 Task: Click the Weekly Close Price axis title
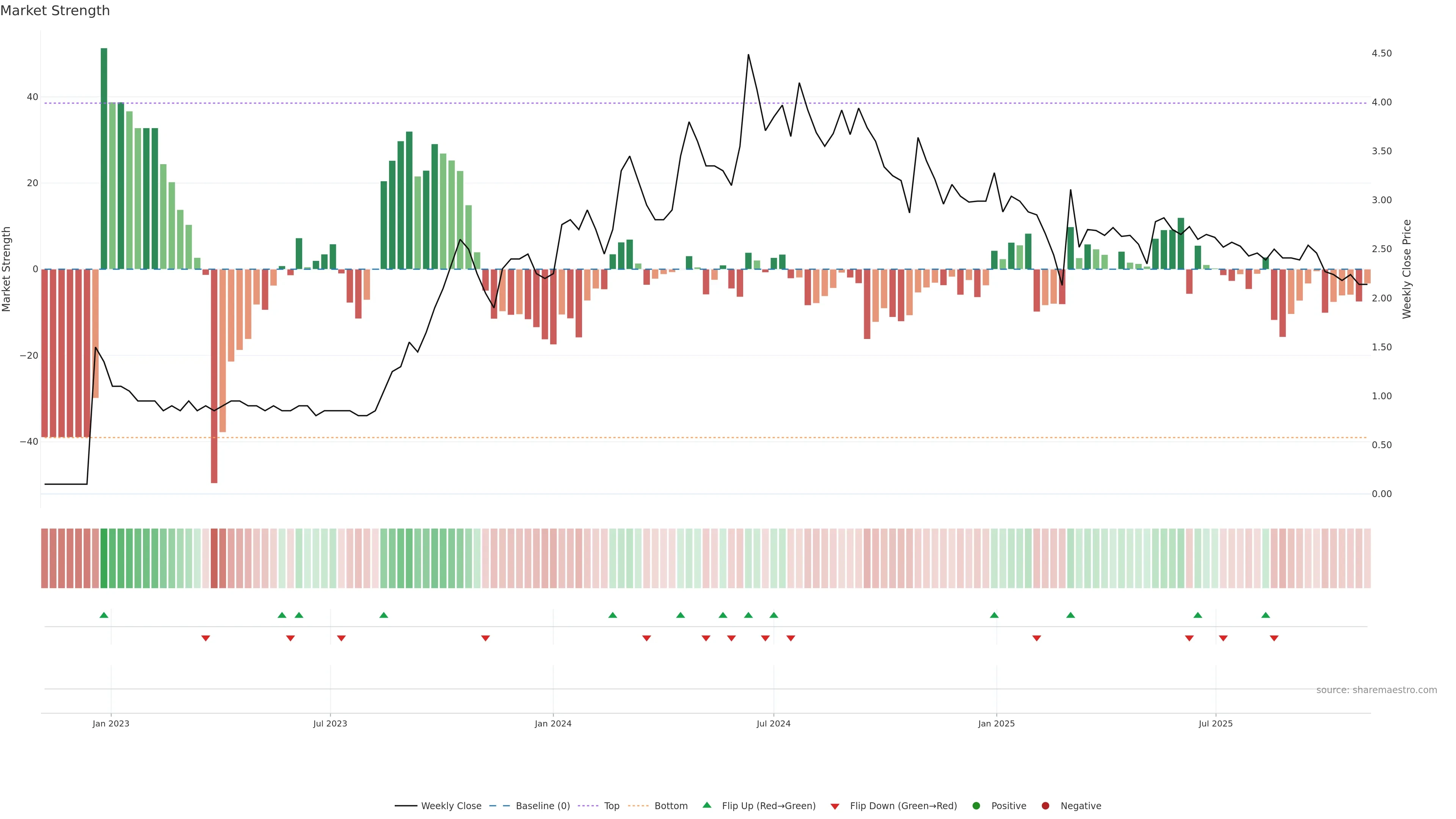click(x=1407, y=269)
